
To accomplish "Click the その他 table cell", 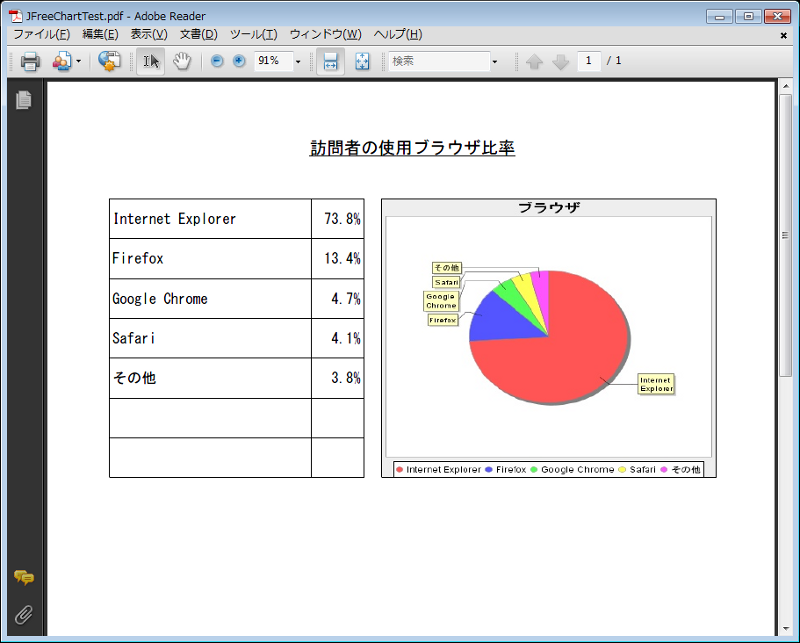I will 210,378.
